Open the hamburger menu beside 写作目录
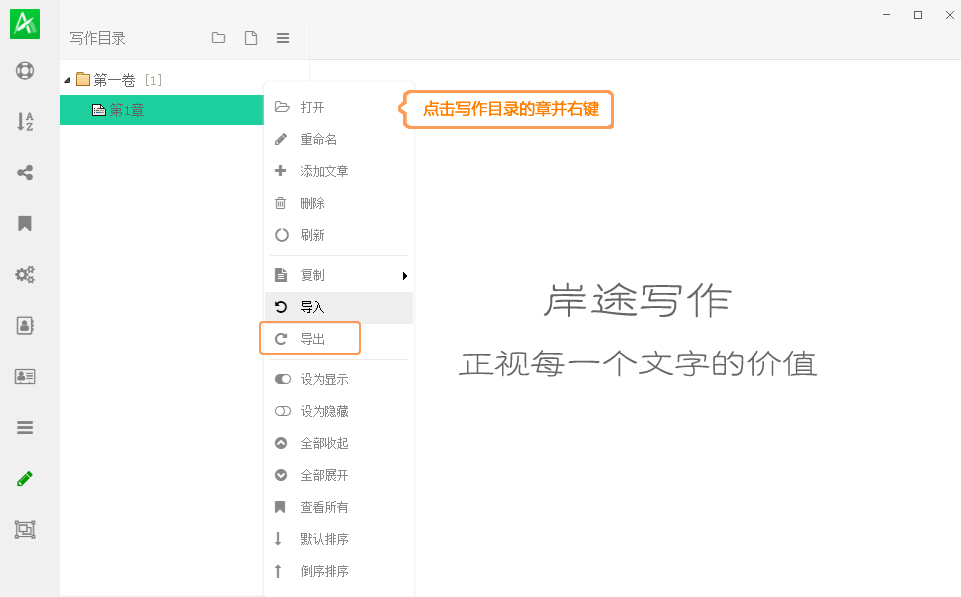961x597 pixels. tap(283, 38)
